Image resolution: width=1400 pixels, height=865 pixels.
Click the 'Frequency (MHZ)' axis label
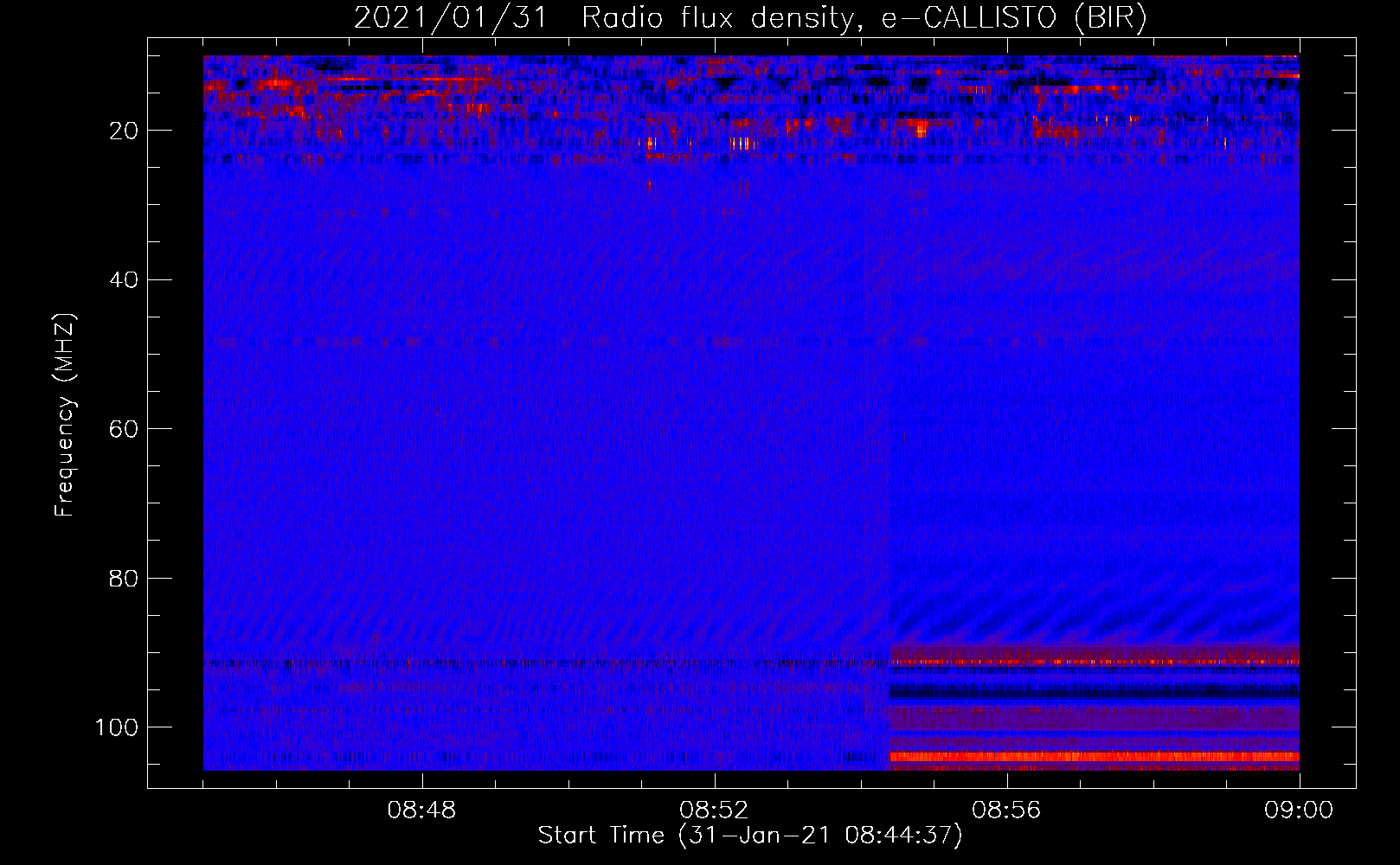pyautogui.click(x=65, y=414)
